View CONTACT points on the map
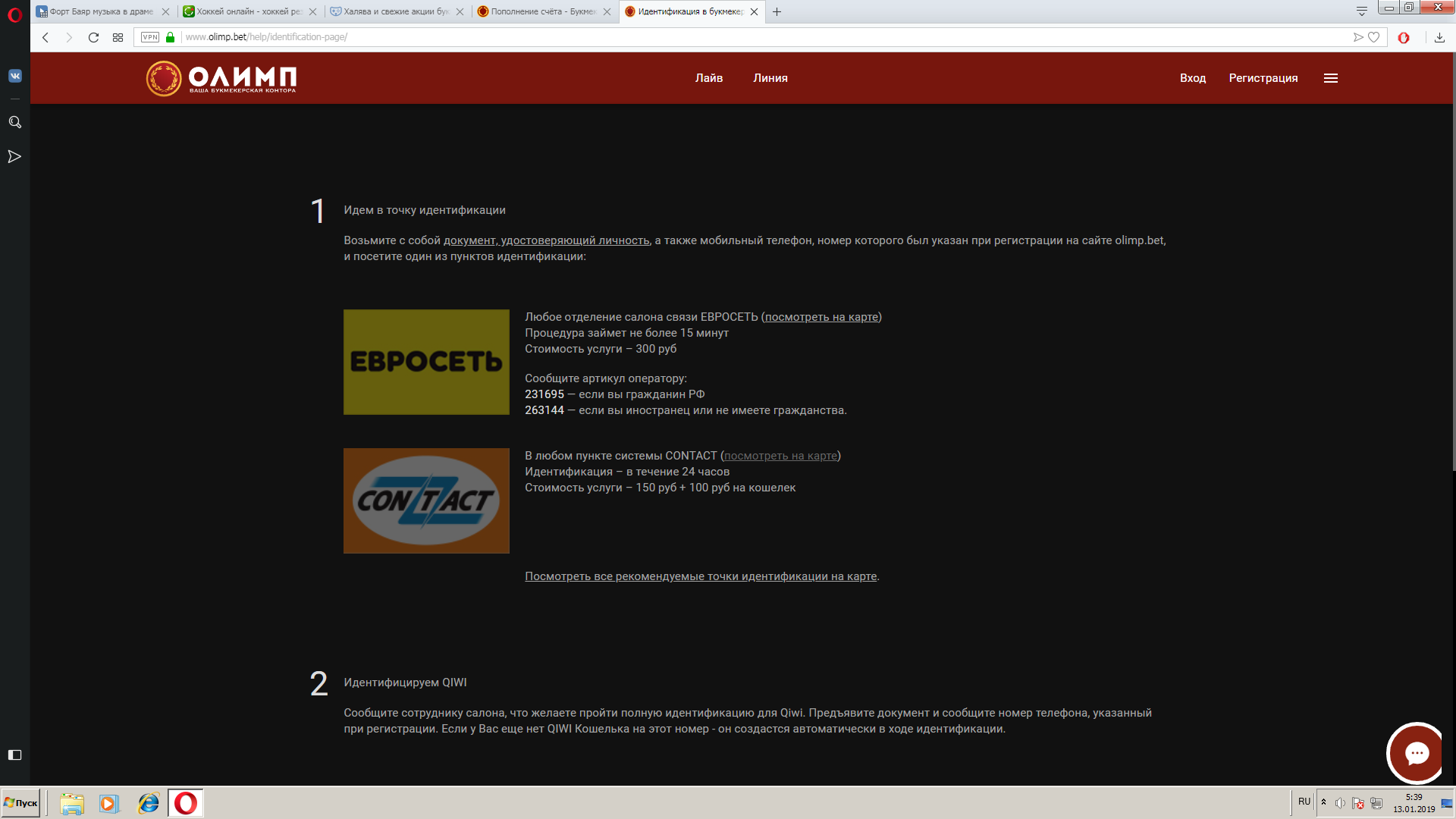The image size is (1456, 819). click(x=780, y=456)
